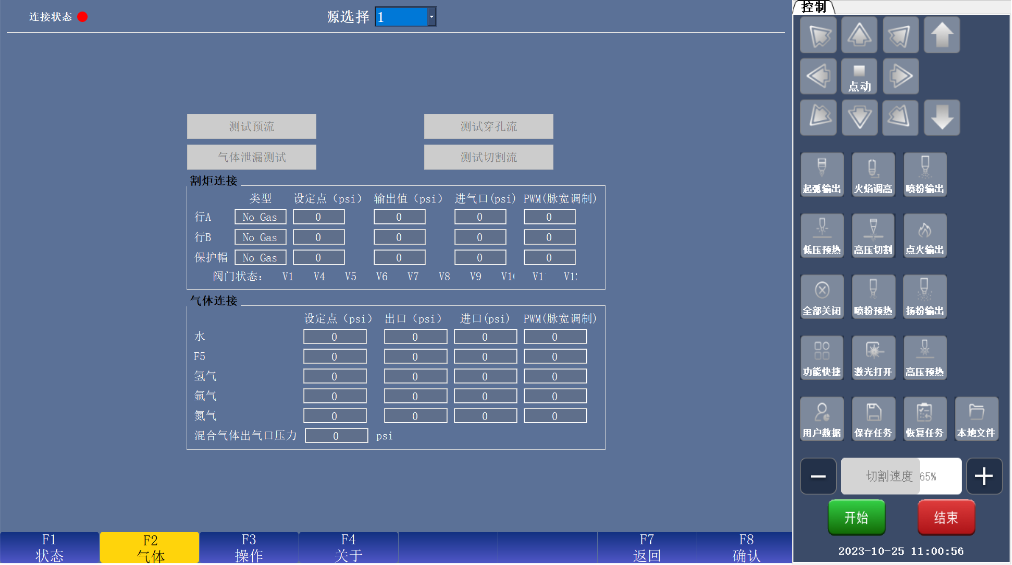Screen dimensions: 1012x565
Task: Click F8 确认 to confirm
Action: coord(745,548)
